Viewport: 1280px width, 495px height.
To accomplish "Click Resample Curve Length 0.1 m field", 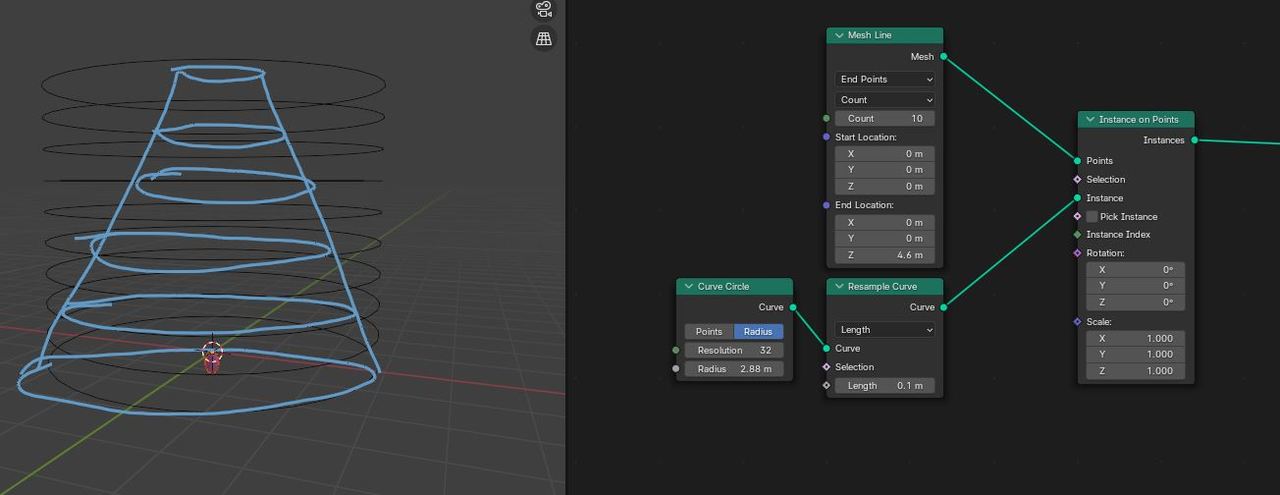I will [885, 385].
